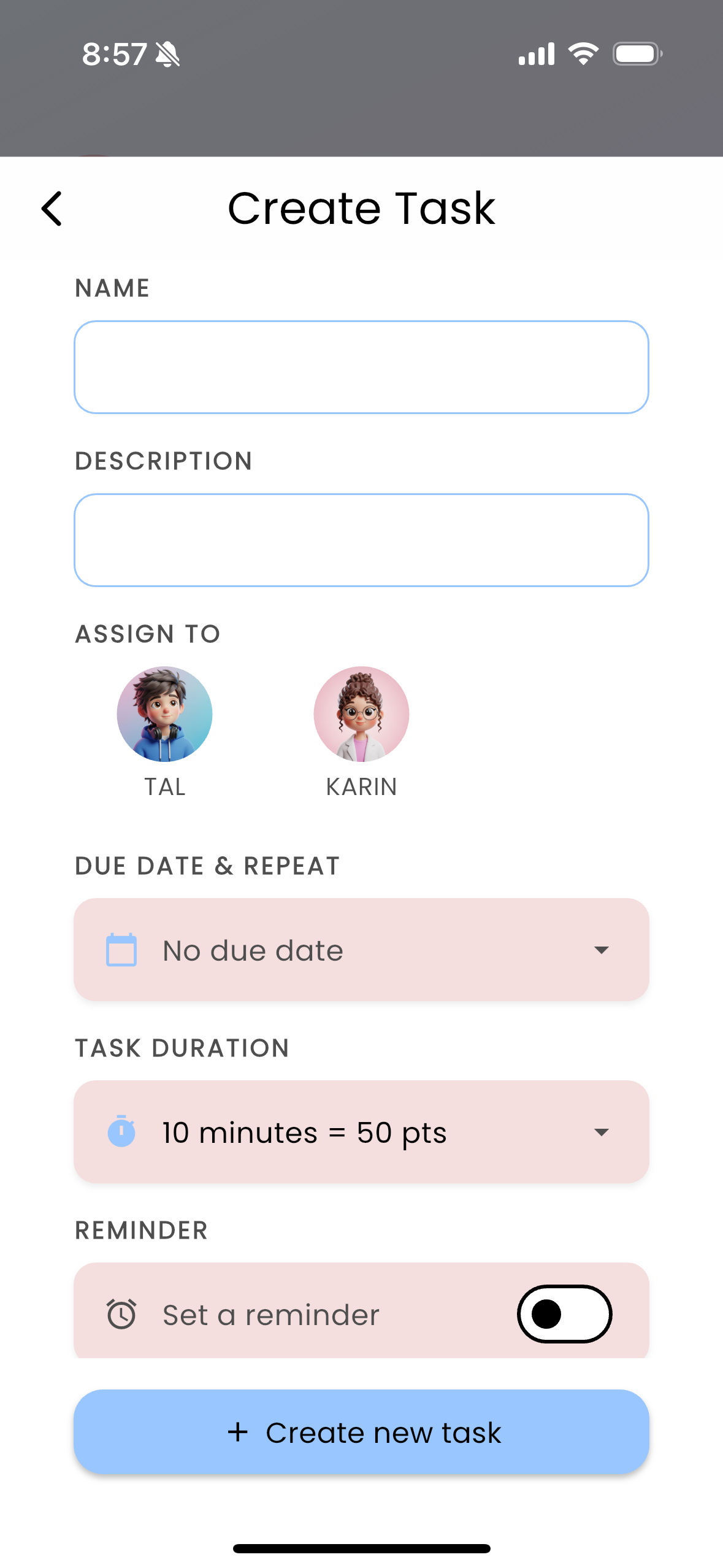Click inside the Name input field
This screenshot has height=1568, width=723.
361,366
